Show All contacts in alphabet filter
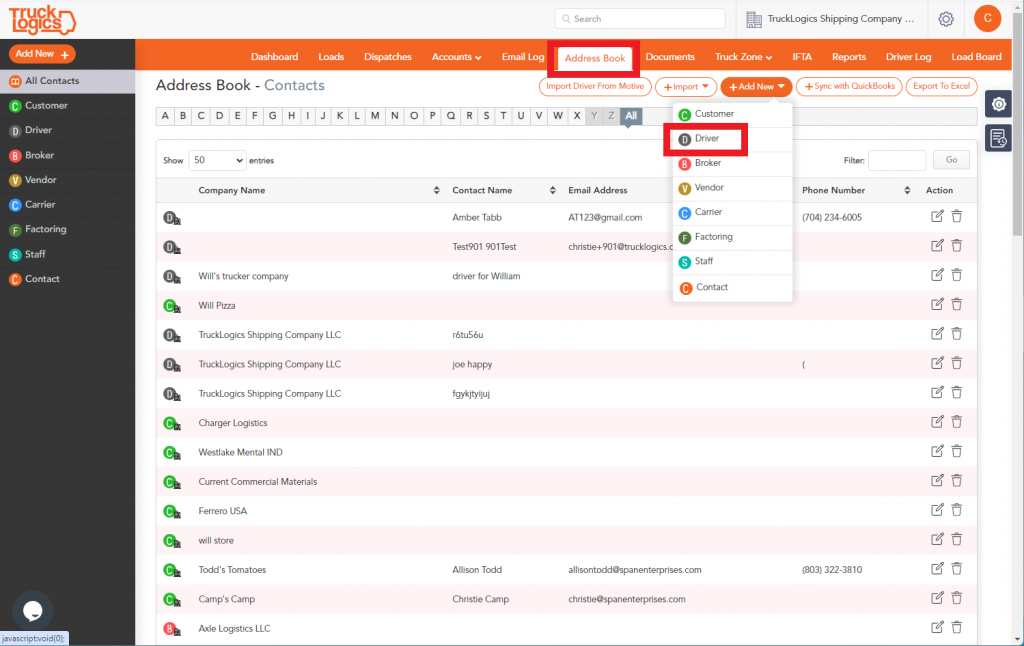The image size is (1024, 646). (631, 116)
